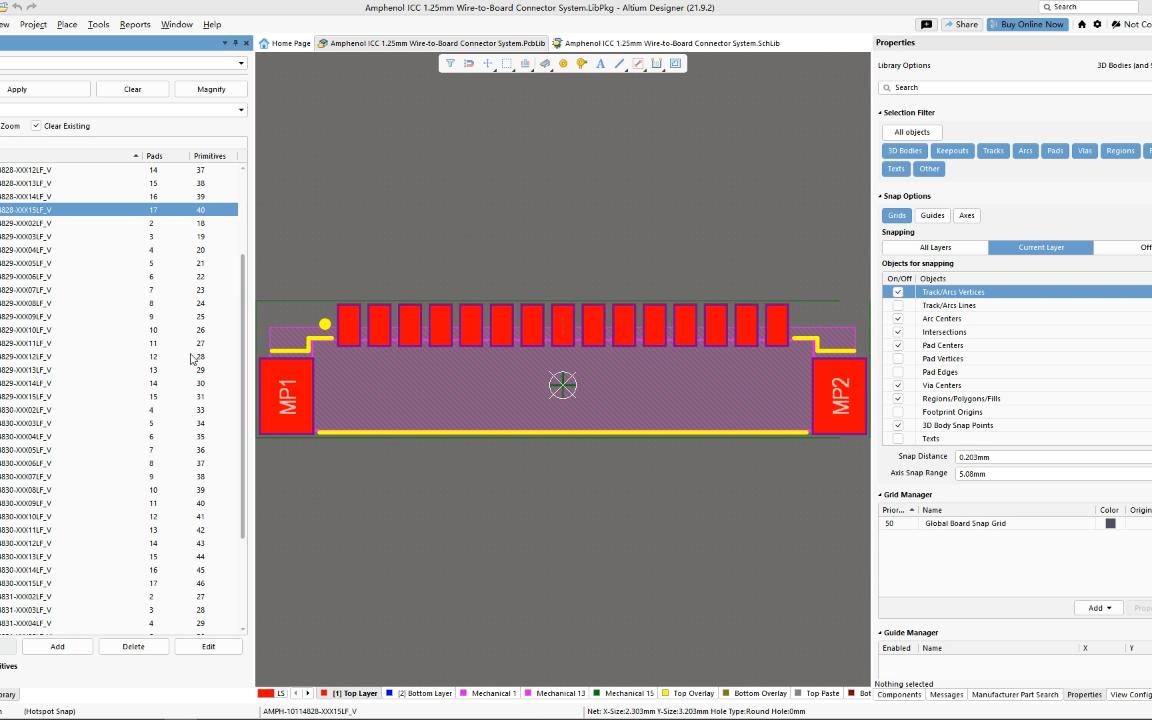Click the footprint list vertical scrollbar
This screenshot has height=720, width=1152.
[242, 397]
